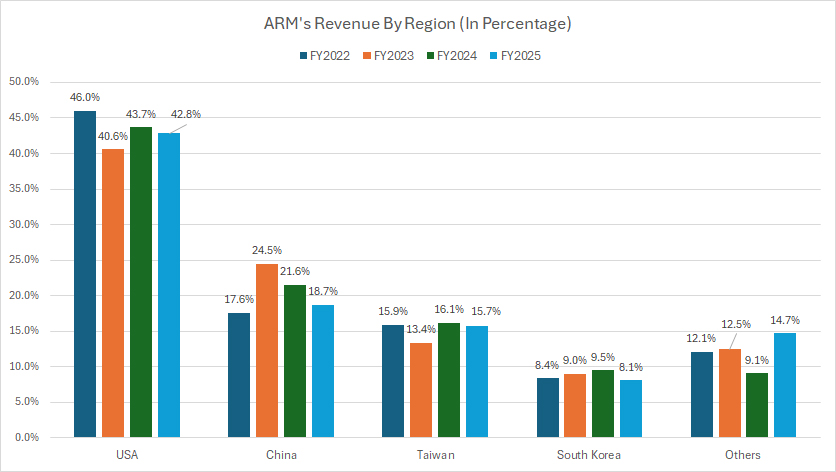
Task: Select the USA FY2023 orange bar
Action: point(113,293)
